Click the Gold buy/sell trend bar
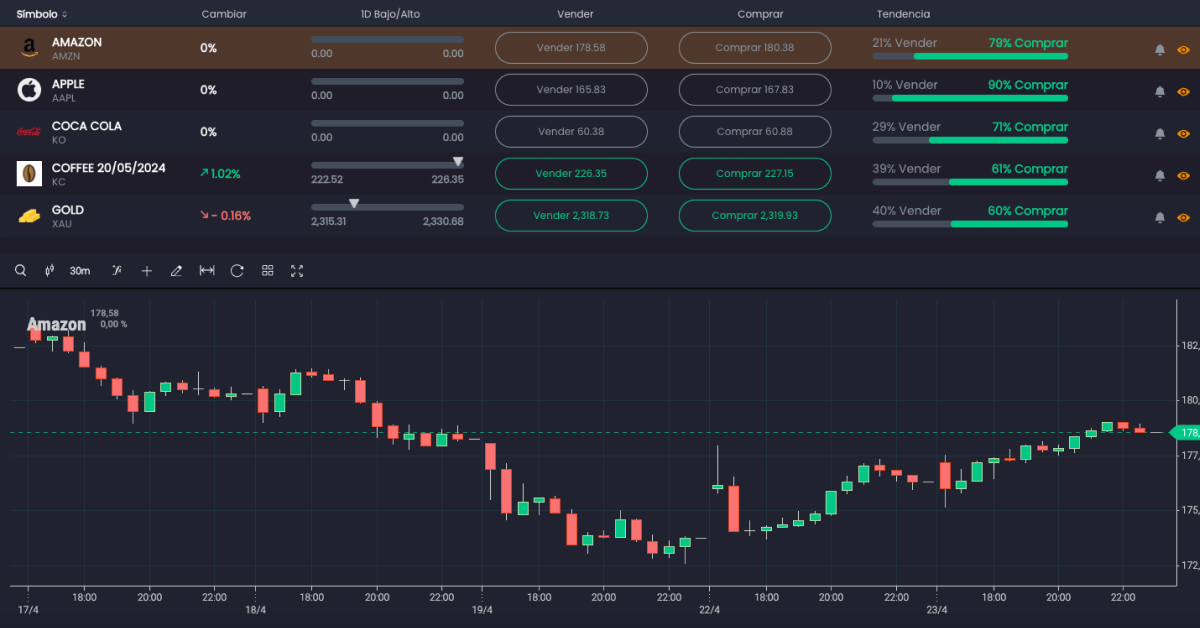Screen dimensions: 1200x628 [x=970, y=224]
